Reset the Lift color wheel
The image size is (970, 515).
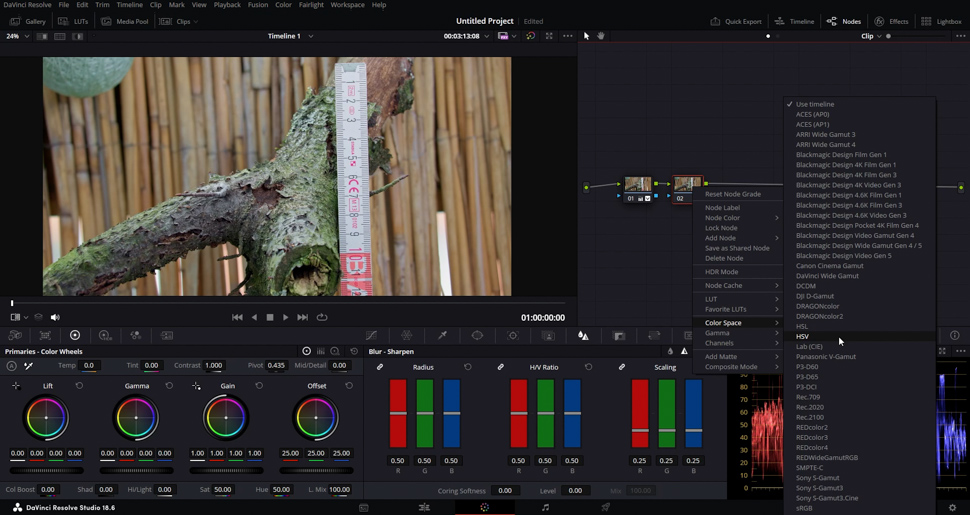point(79,386)
